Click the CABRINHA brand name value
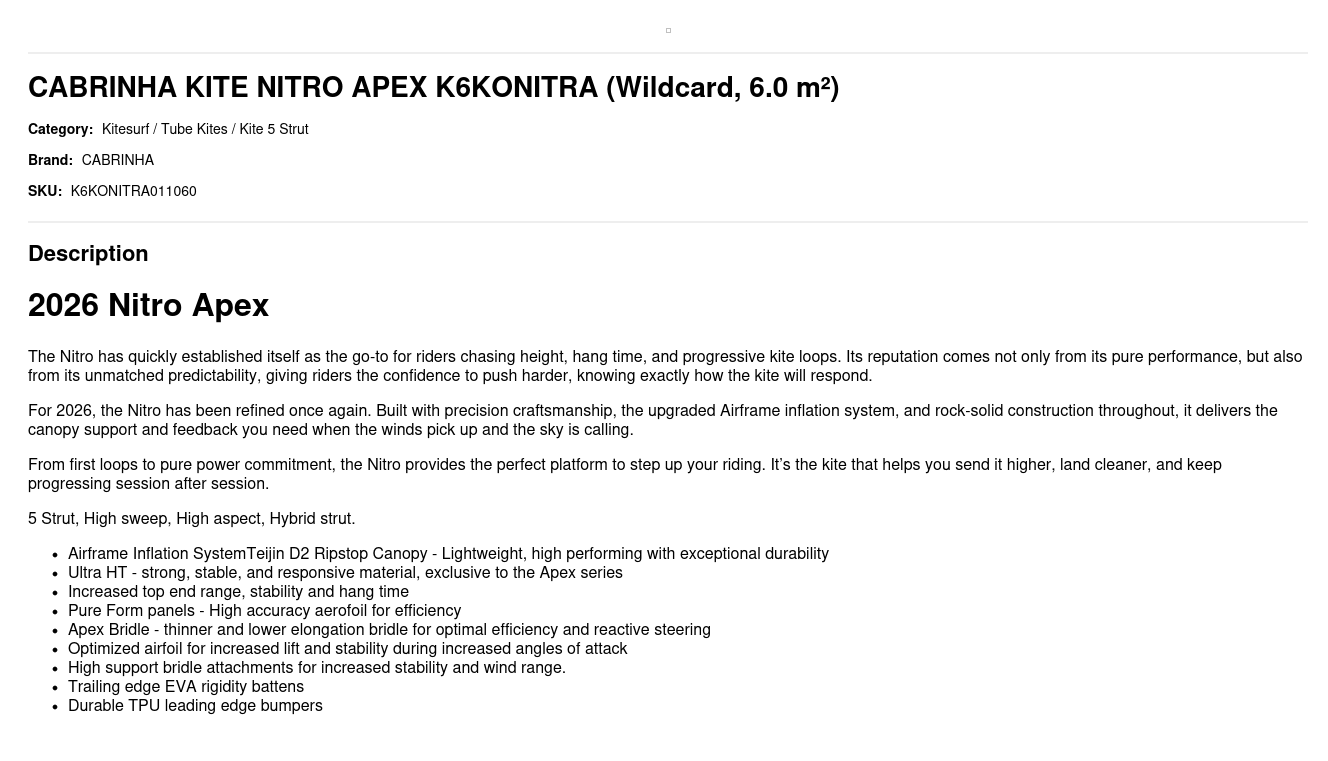1328x761 pixels. (x=118, y=160)
